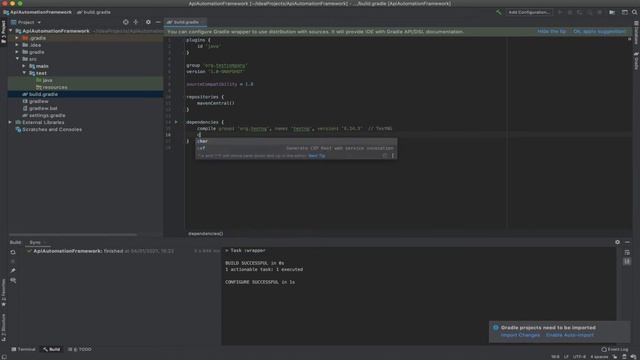The width and height of the screenshot is (640, 360).
Task: Select the Sync tab in Build panel
Action: [x=35, y=242]
